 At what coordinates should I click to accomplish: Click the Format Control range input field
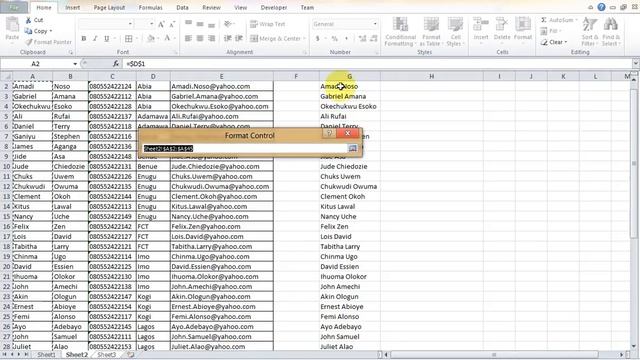click(x=245, y=149)
